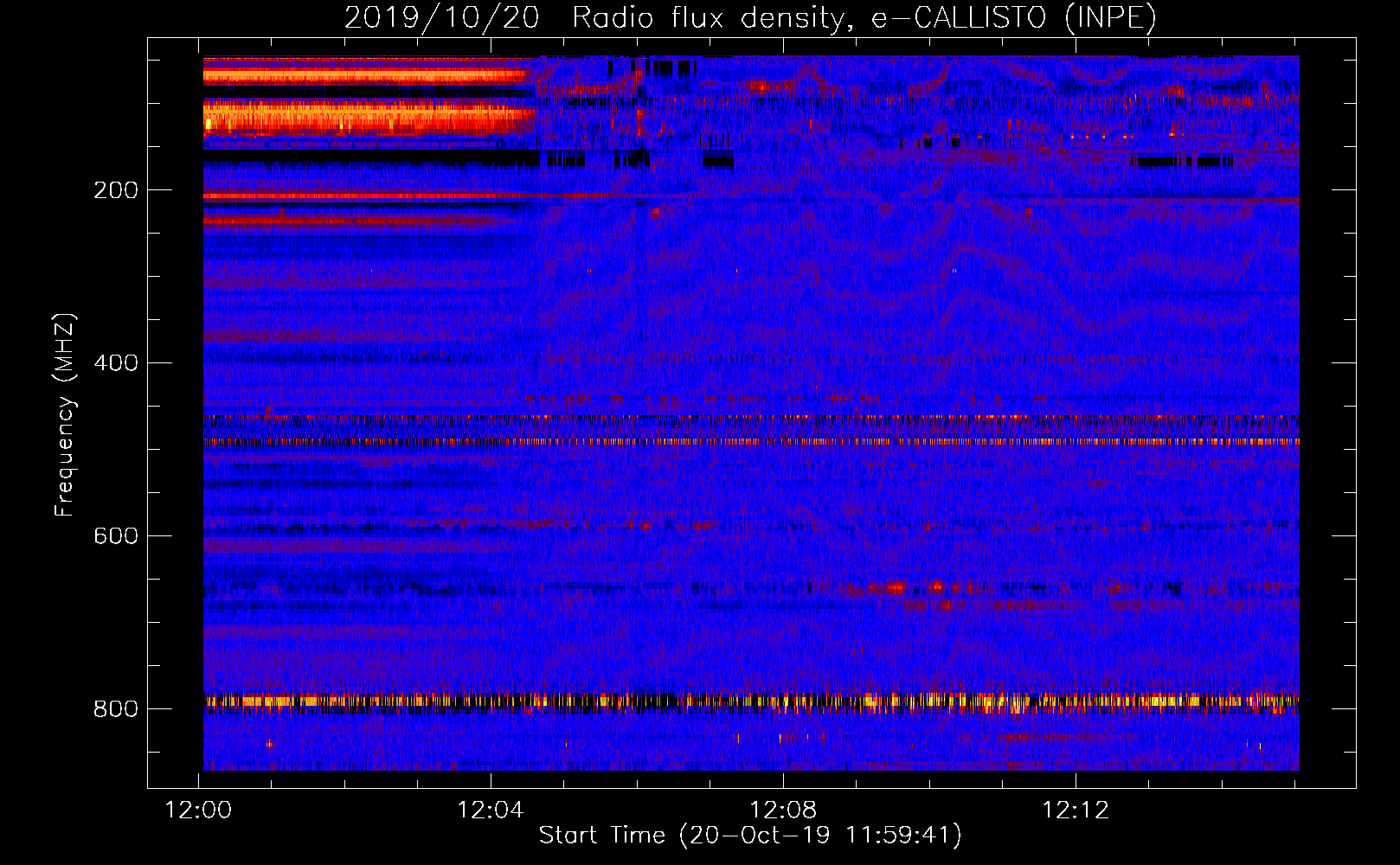Click the '12:04' time tick label
The image size is (1400, 865).
(x=491, y=811)
